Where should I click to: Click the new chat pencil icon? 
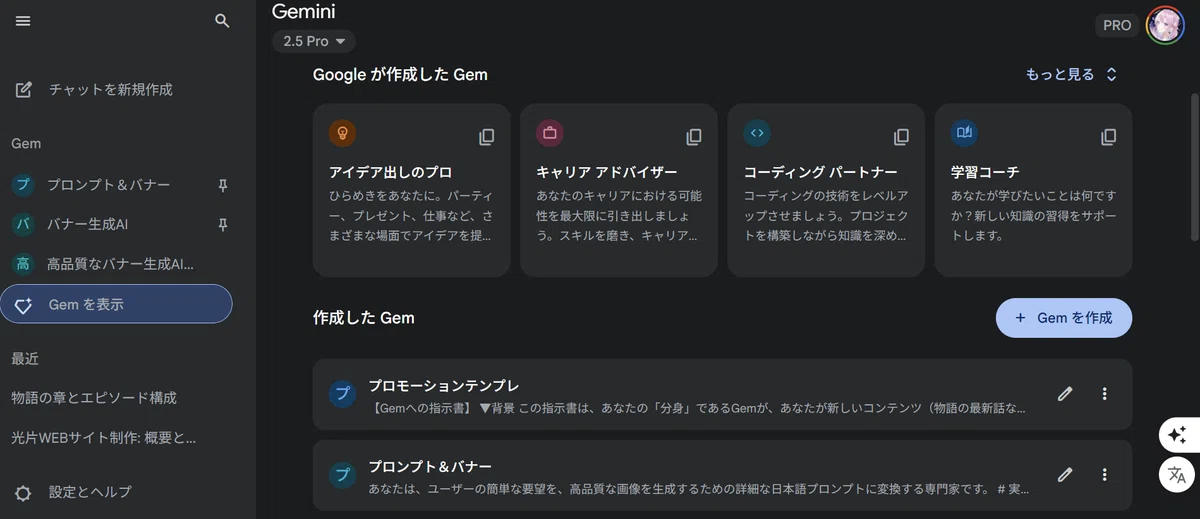point(24,90)
